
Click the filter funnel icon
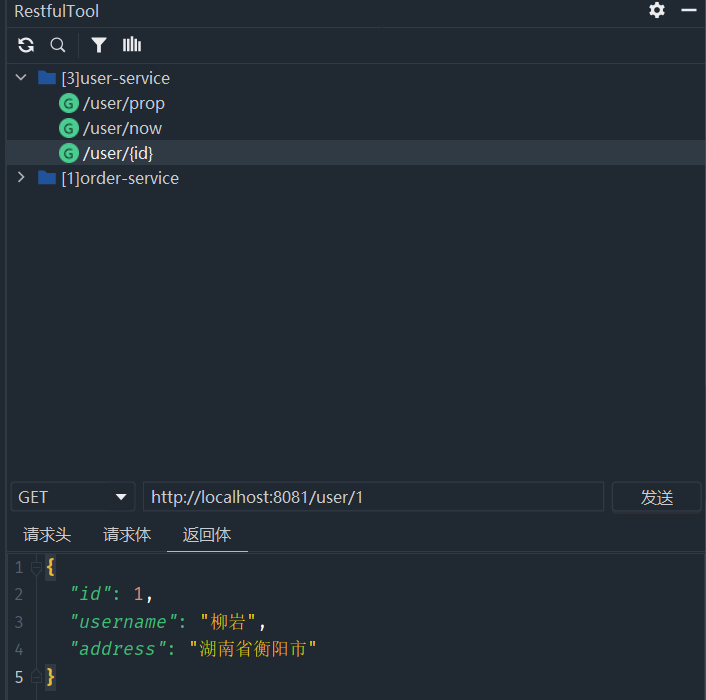click(x=99, y=45)
